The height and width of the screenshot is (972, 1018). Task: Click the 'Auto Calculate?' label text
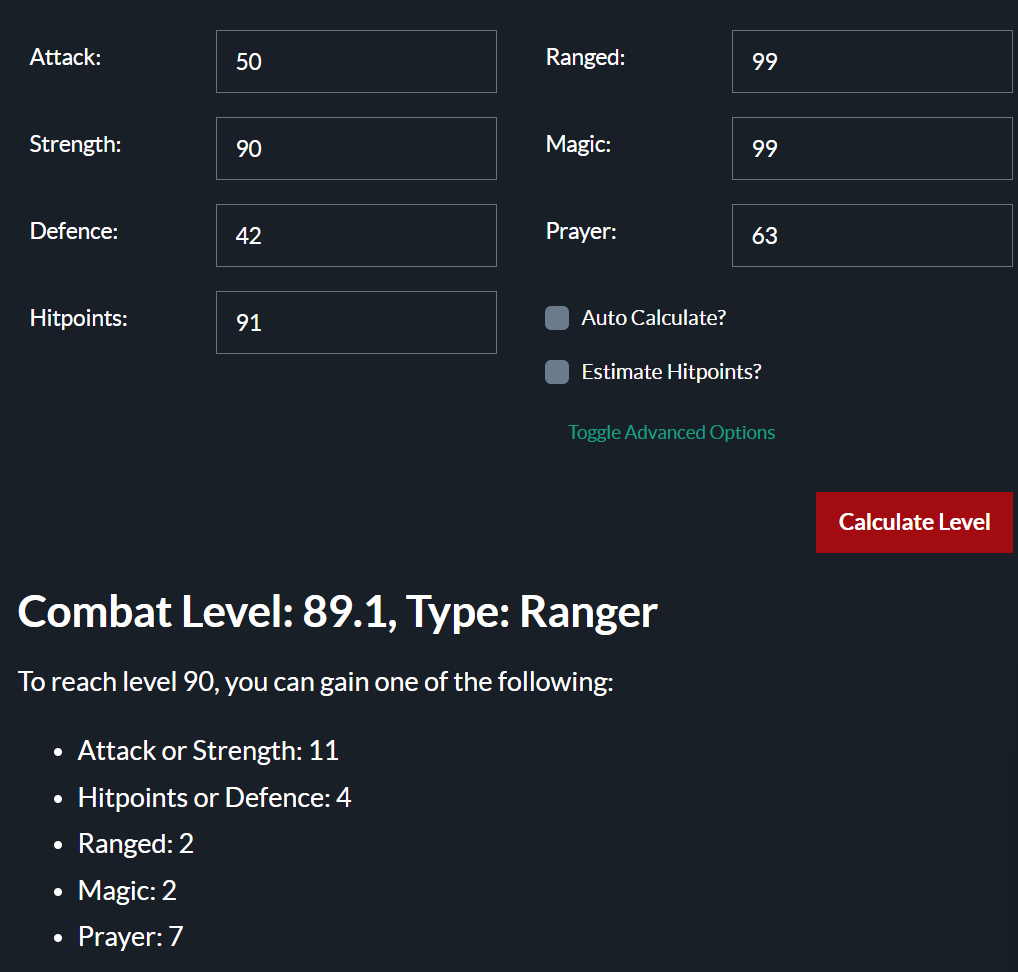tap(654, 318)
